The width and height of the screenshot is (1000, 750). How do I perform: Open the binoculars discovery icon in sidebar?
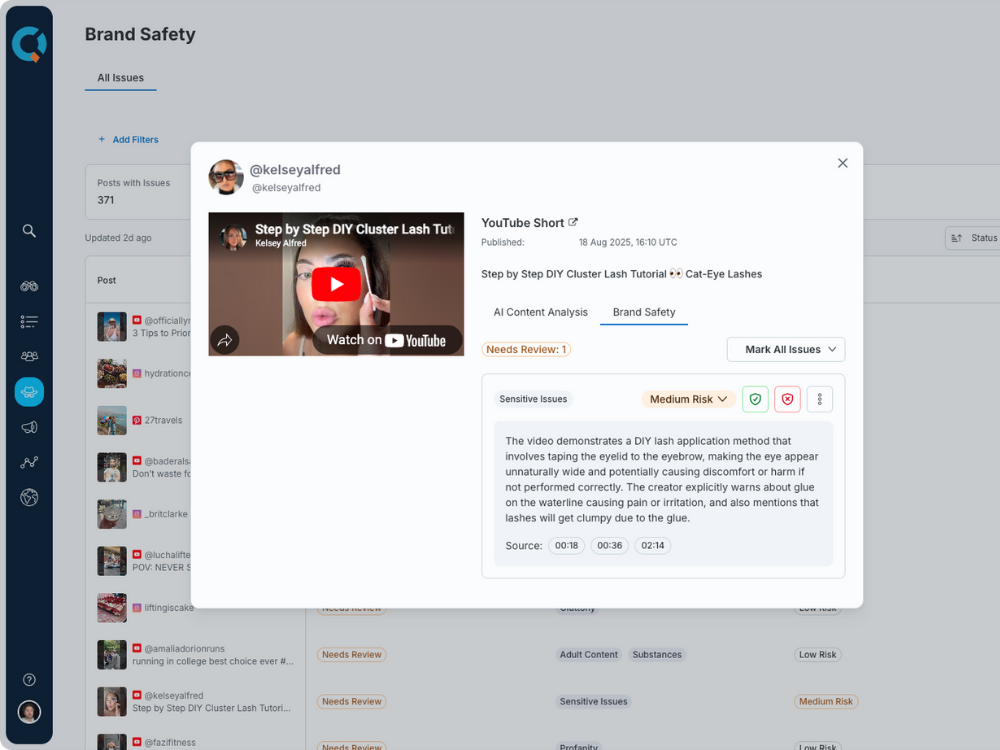coord(29,286)
